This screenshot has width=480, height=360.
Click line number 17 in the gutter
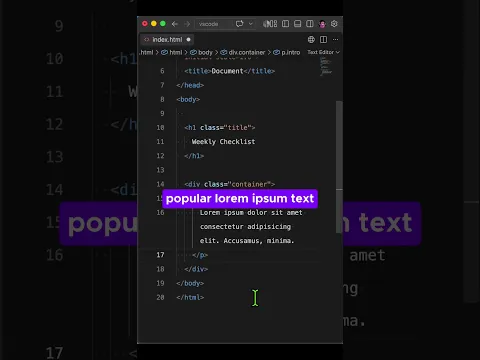160,255
